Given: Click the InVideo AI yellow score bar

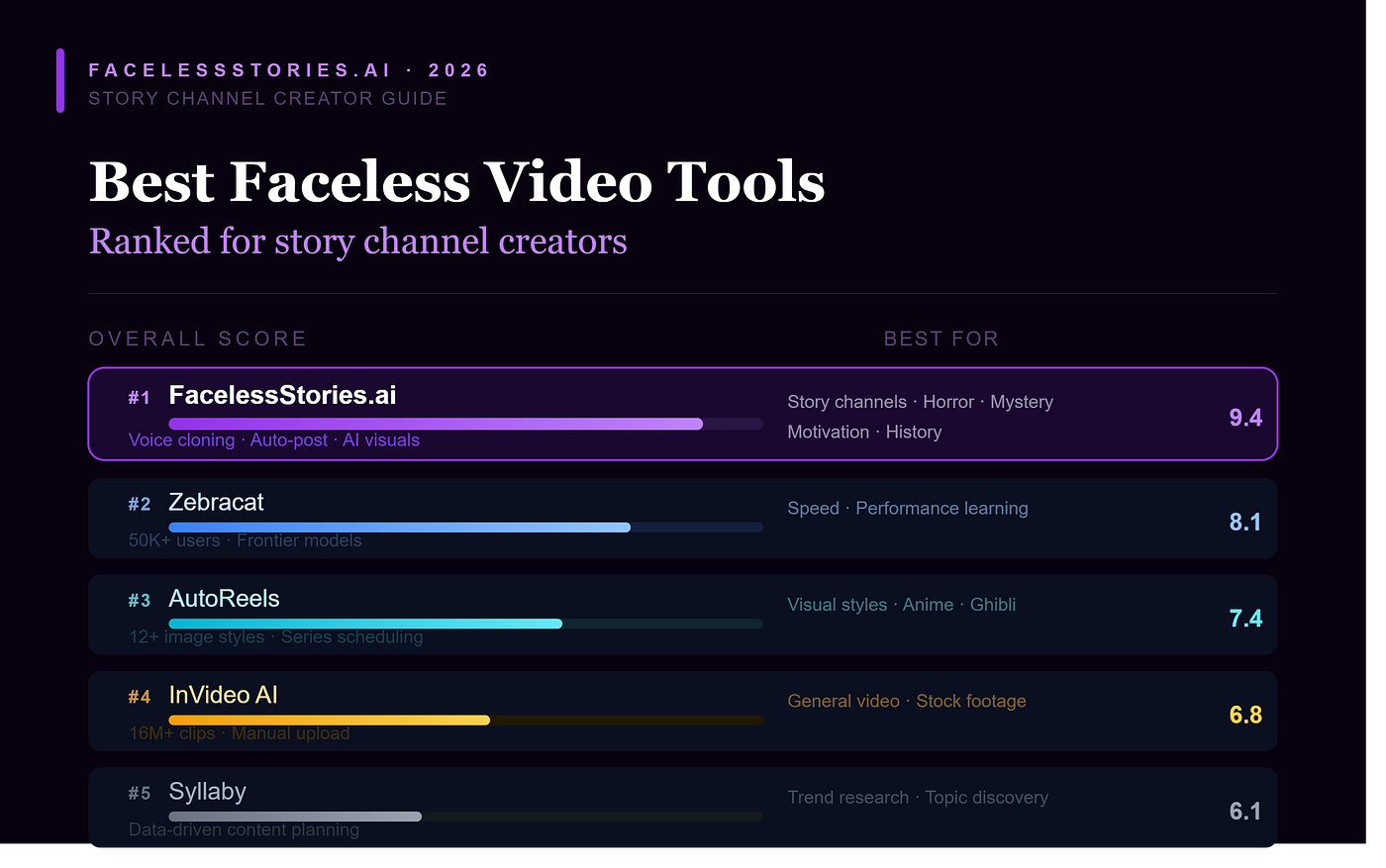Looking at the screenshot, I should (x=330, y=721).
